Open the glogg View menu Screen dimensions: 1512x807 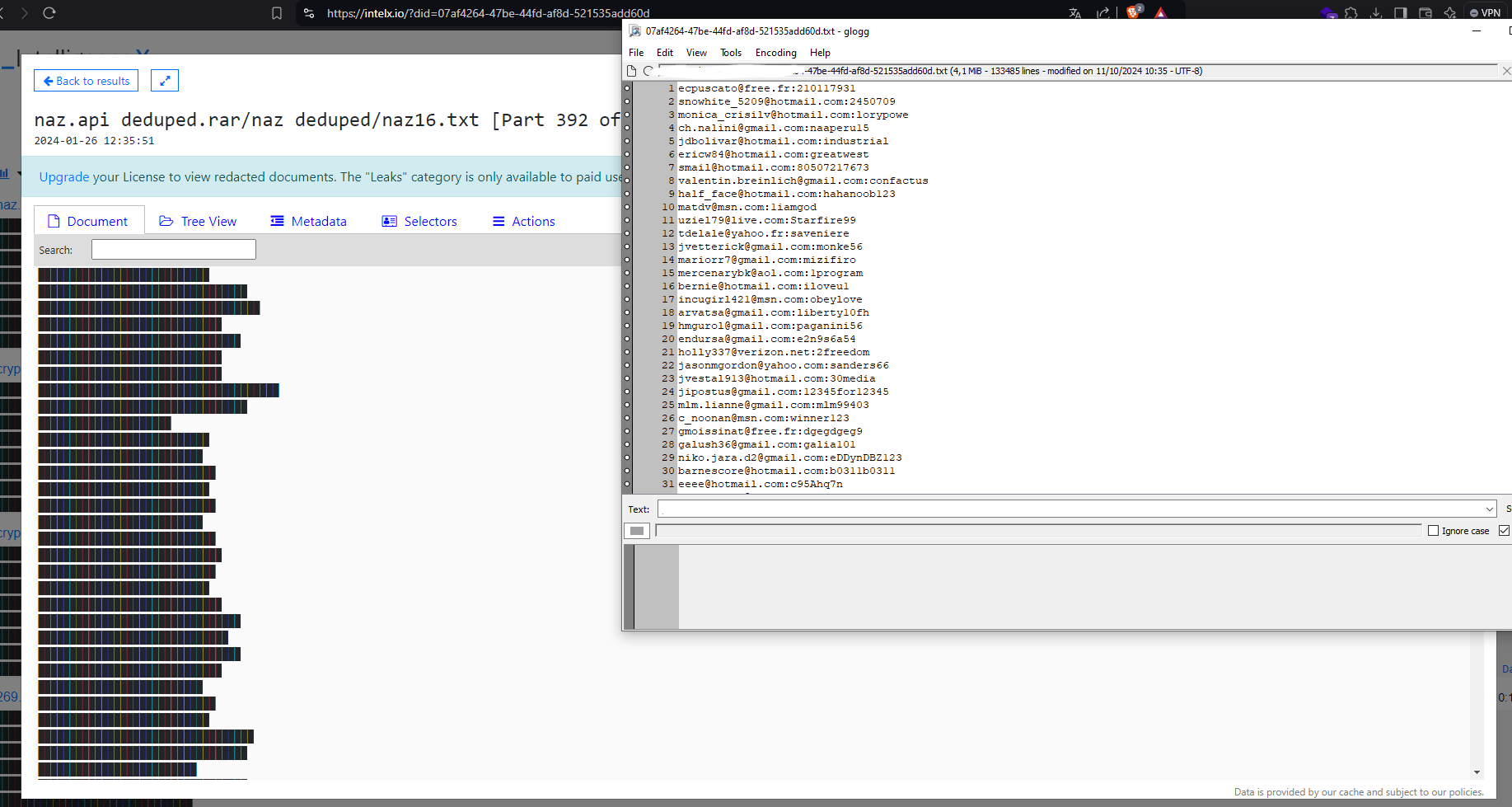pos(696,53)
